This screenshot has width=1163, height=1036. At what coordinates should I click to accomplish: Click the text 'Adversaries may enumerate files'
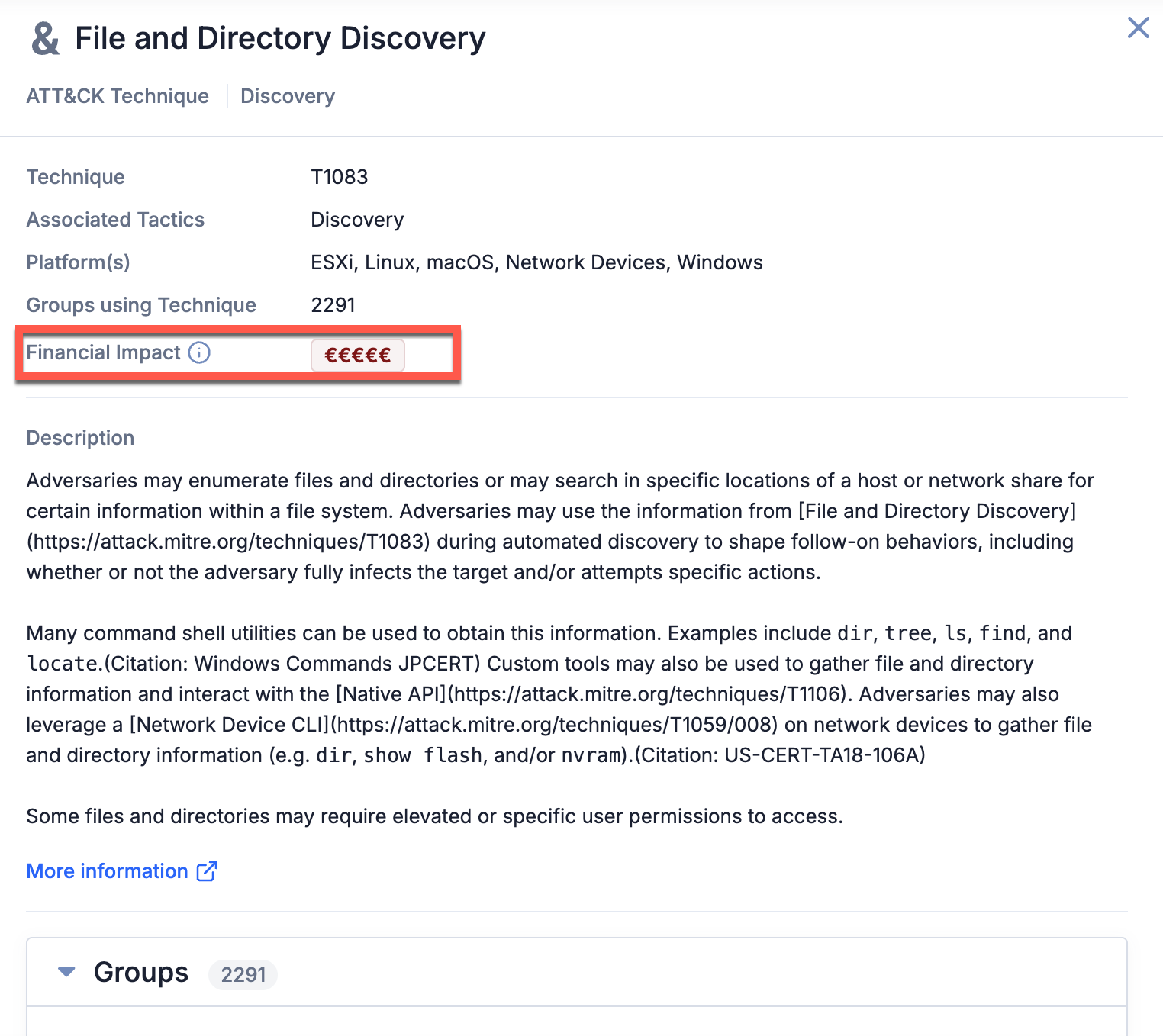179,481
